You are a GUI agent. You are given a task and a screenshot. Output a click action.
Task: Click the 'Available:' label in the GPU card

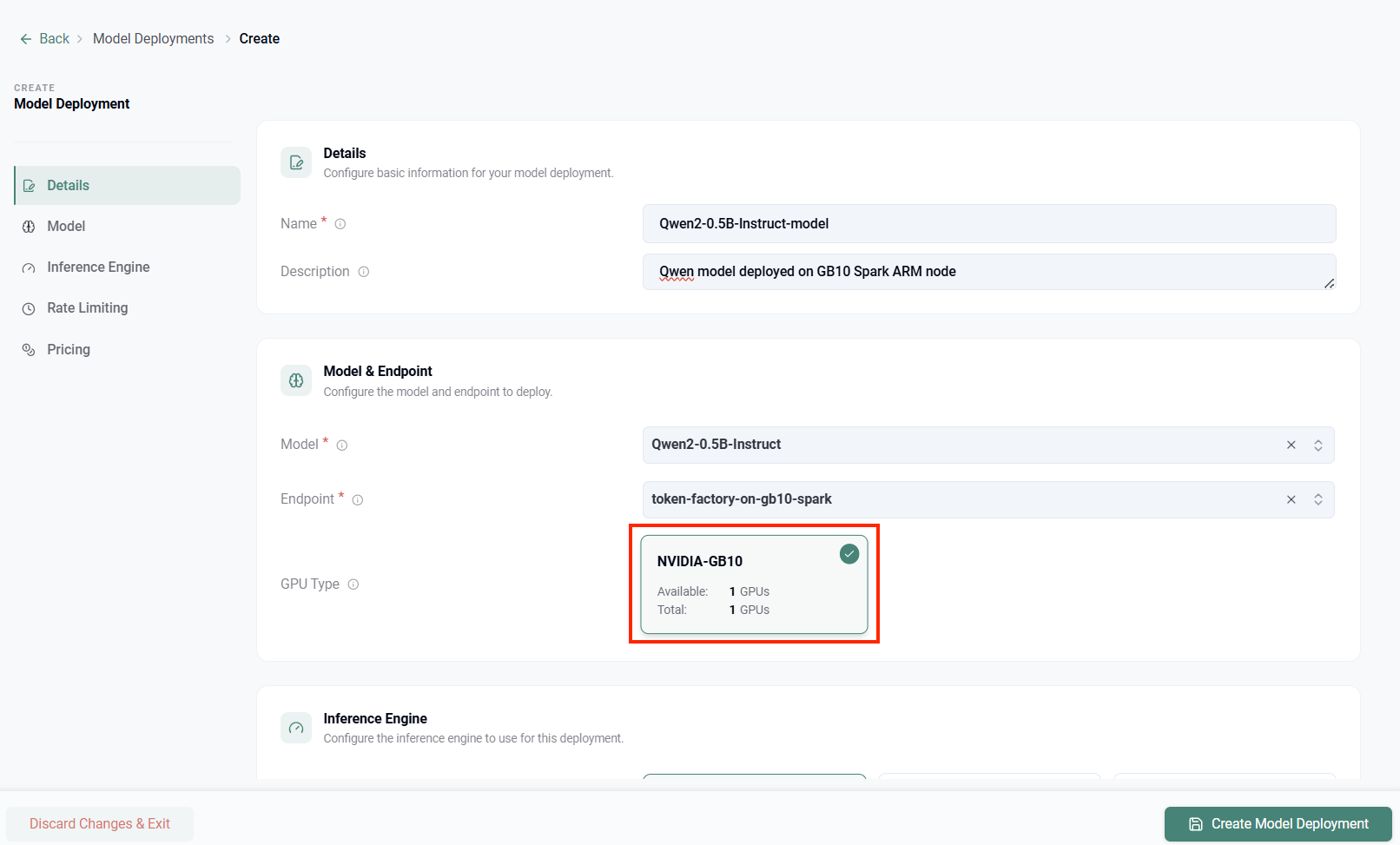(683, 592)
